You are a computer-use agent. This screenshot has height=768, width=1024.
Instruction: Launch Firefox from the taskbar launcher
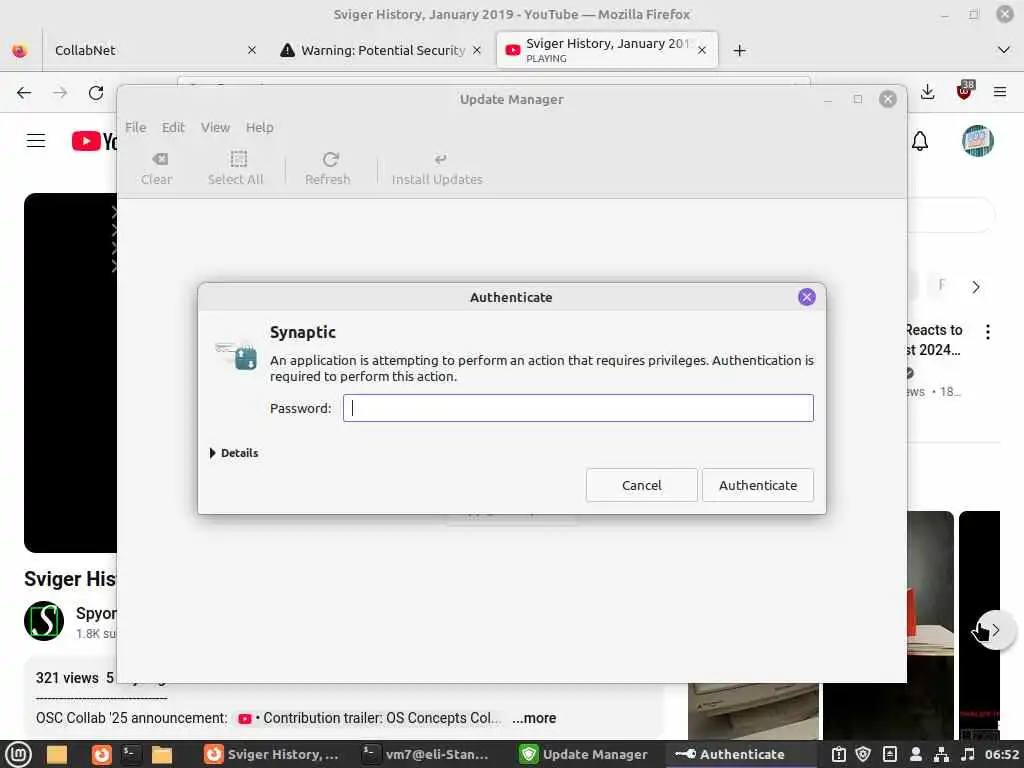[x=101, y=754]
